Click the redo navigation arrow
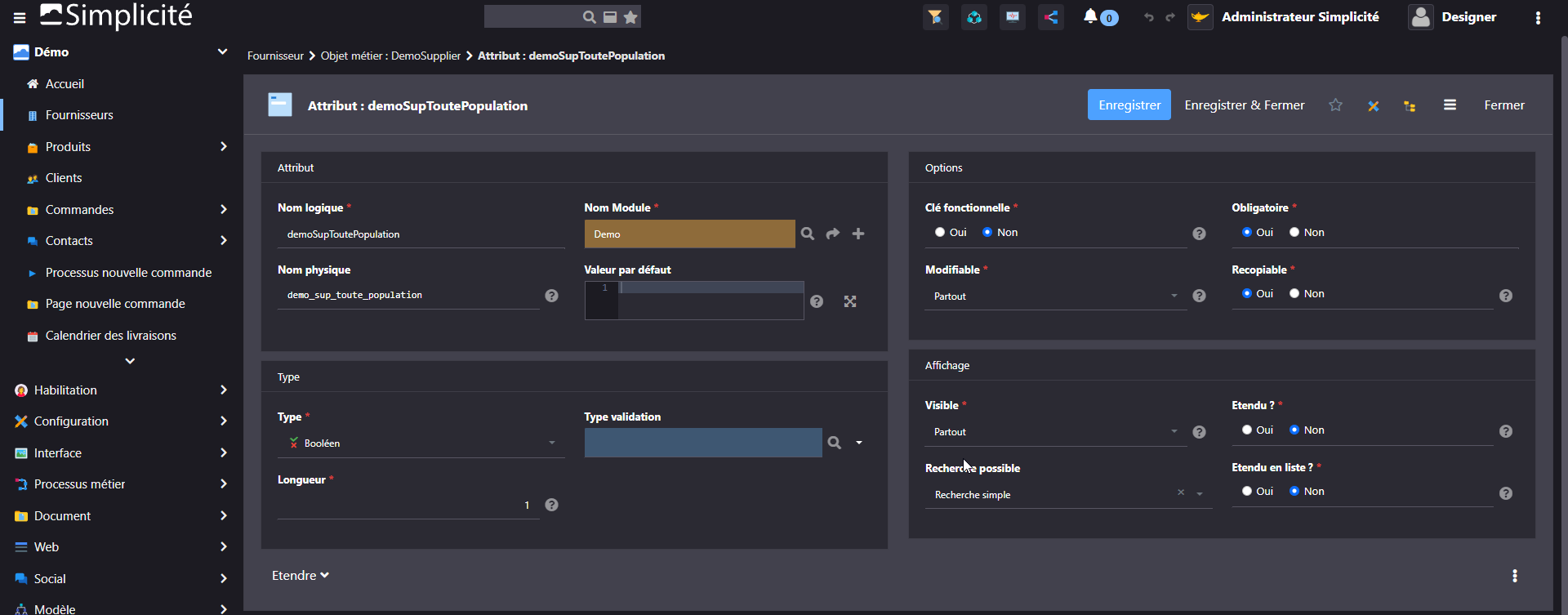The width and height of the screenshot is (1568, 615). click(1169, 17)
